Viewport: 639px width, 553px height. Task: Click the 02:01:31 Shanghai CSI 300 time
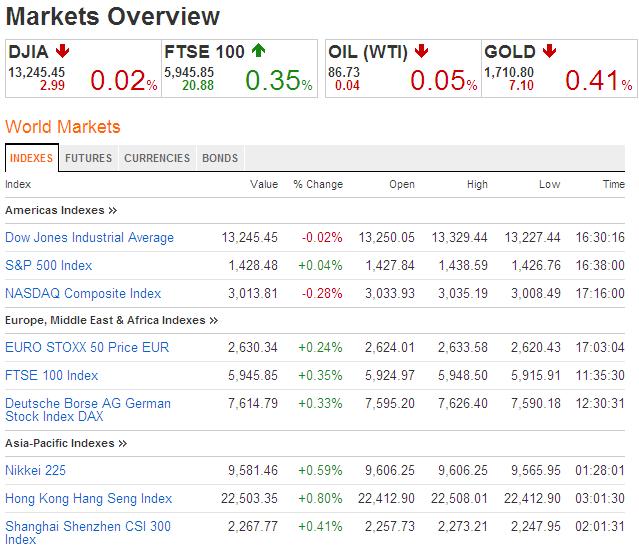600,526
